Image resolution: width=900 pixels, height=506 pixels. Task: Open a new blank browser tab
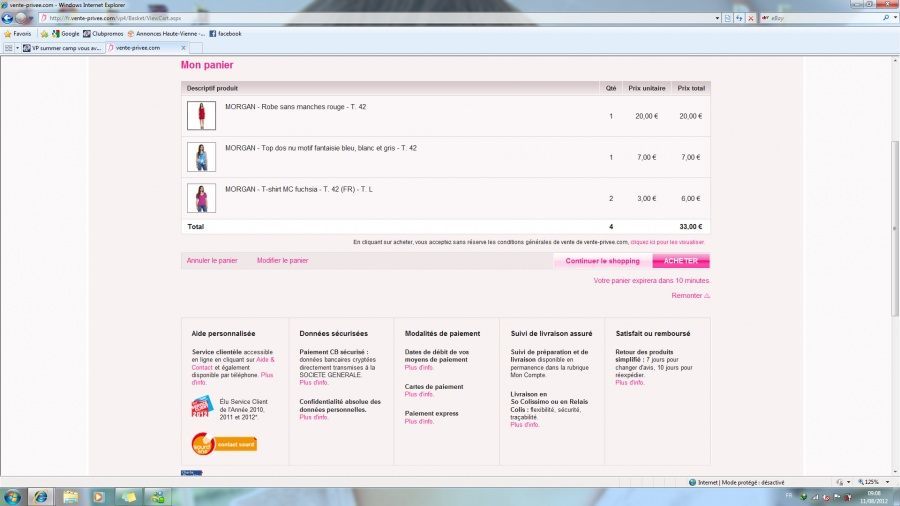[196, 47]
